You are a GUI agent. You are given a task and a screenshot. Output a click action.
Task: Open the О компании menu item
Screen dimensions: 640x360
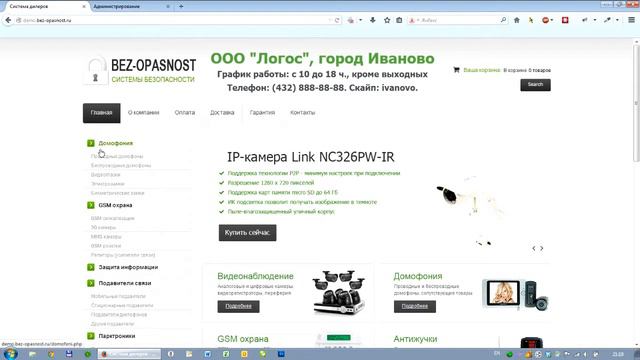click(143, 113)
